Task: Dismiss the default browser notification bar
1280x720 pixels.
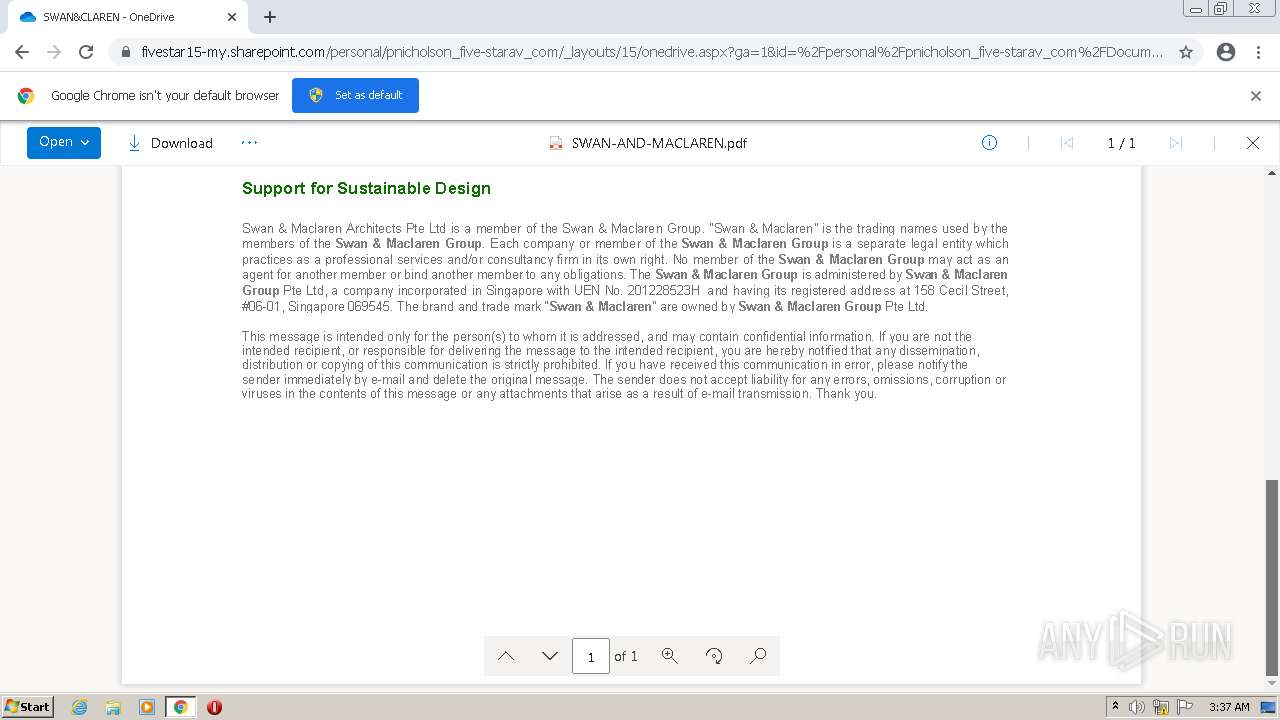Action: tap(1256, 96)
